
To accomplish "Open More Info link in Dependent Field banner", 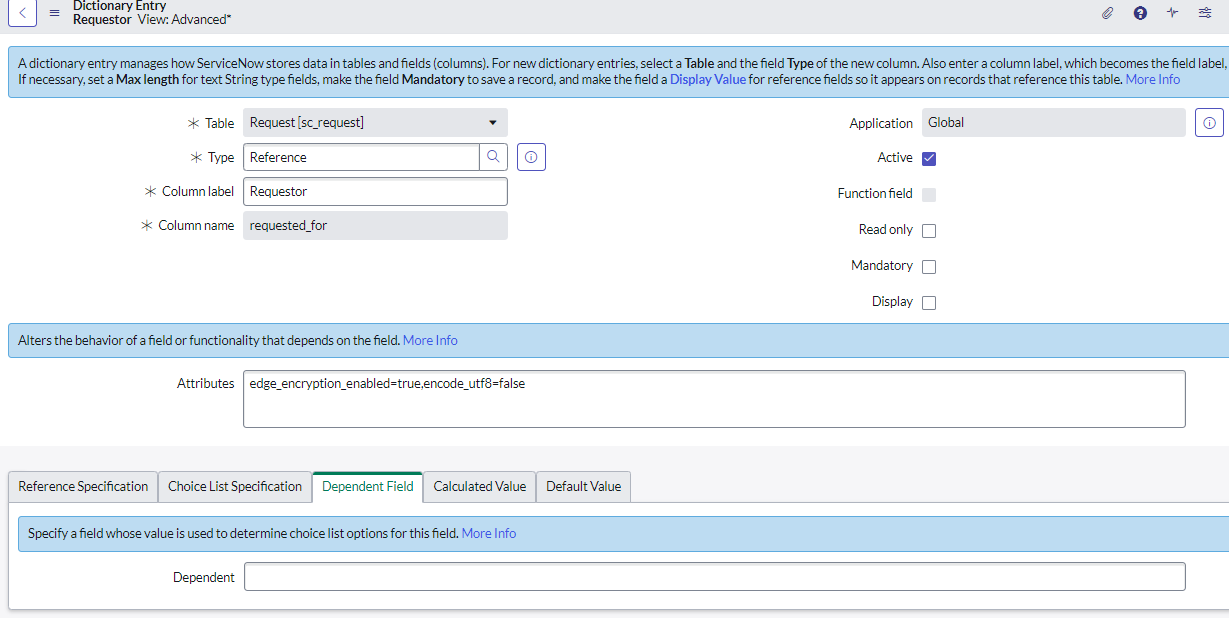I will (489, 533).
